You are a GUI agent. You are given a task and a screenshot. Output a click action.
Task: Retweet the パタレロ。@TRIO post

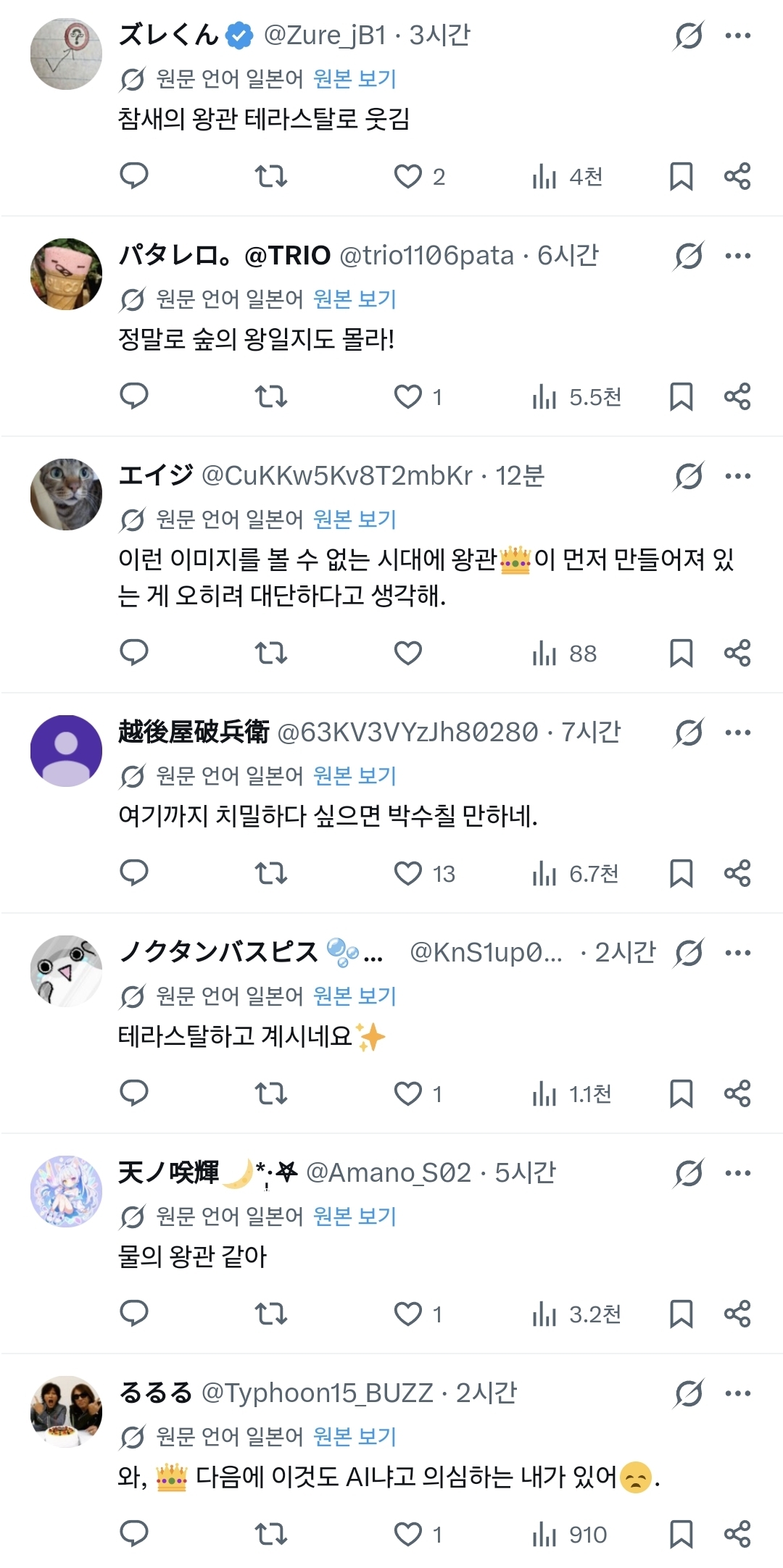(271, 396)
